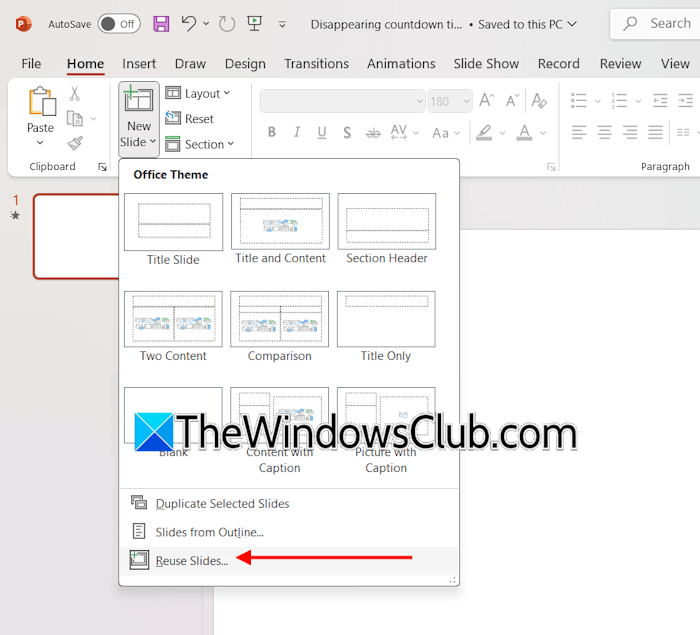Select Duplicate Selected Slides option
Image resolution: width=700 pixels, height=635 pixels.
[x=222, y=504]
